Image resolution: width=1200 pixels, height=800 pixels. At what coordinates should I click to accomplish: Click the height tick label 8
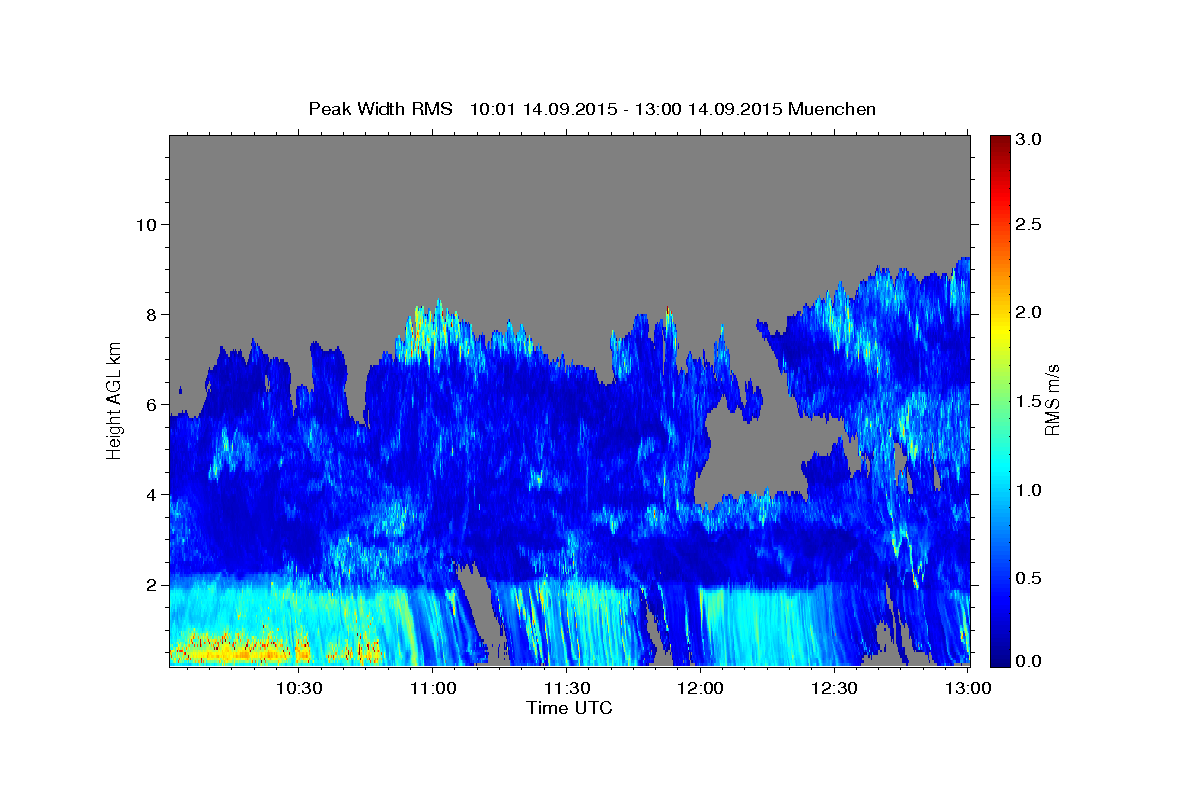(154, 314)
